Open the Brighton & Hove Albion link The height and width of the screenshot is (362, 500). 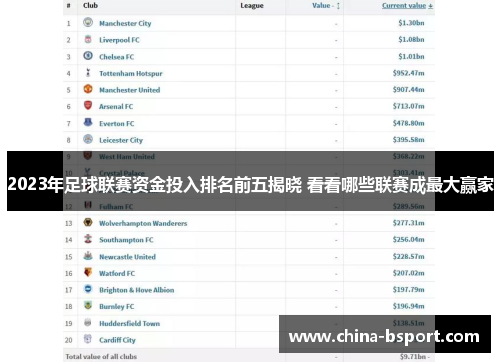(137, 290)
